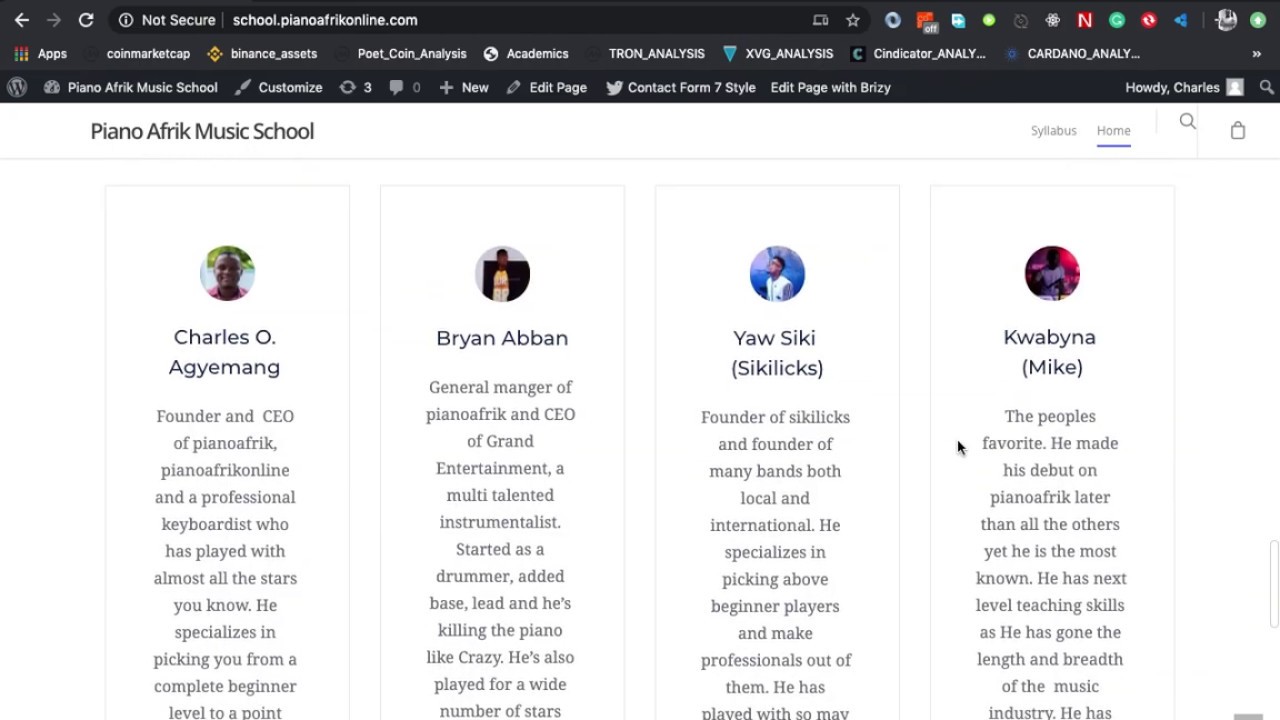Open the site search magnifier
This screenshot has width=1280, height=720.
pos(1188,122)
